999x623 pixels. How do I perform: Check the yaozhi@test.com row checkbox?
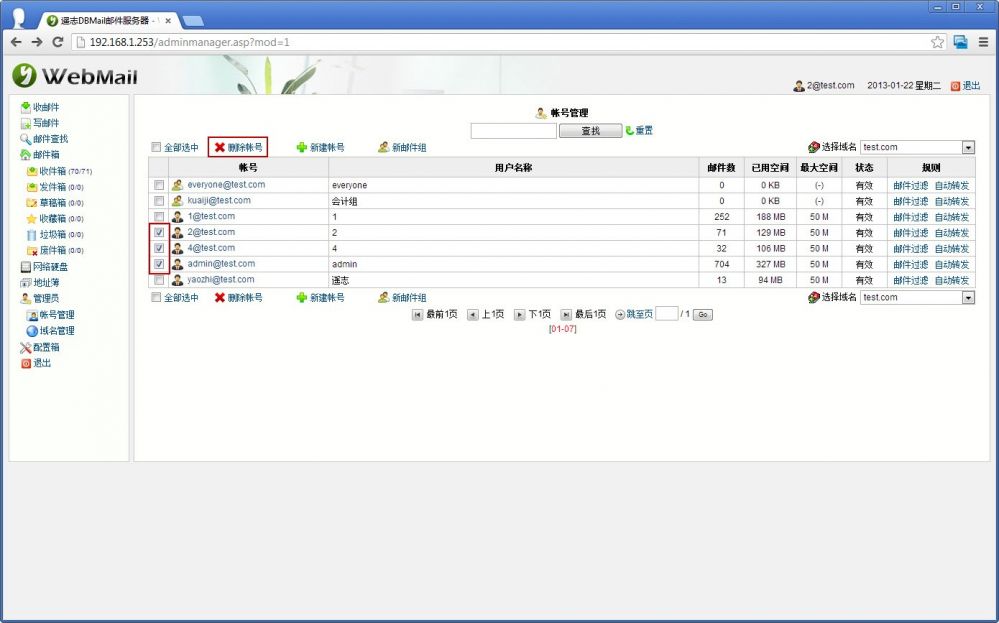point(159,280)
